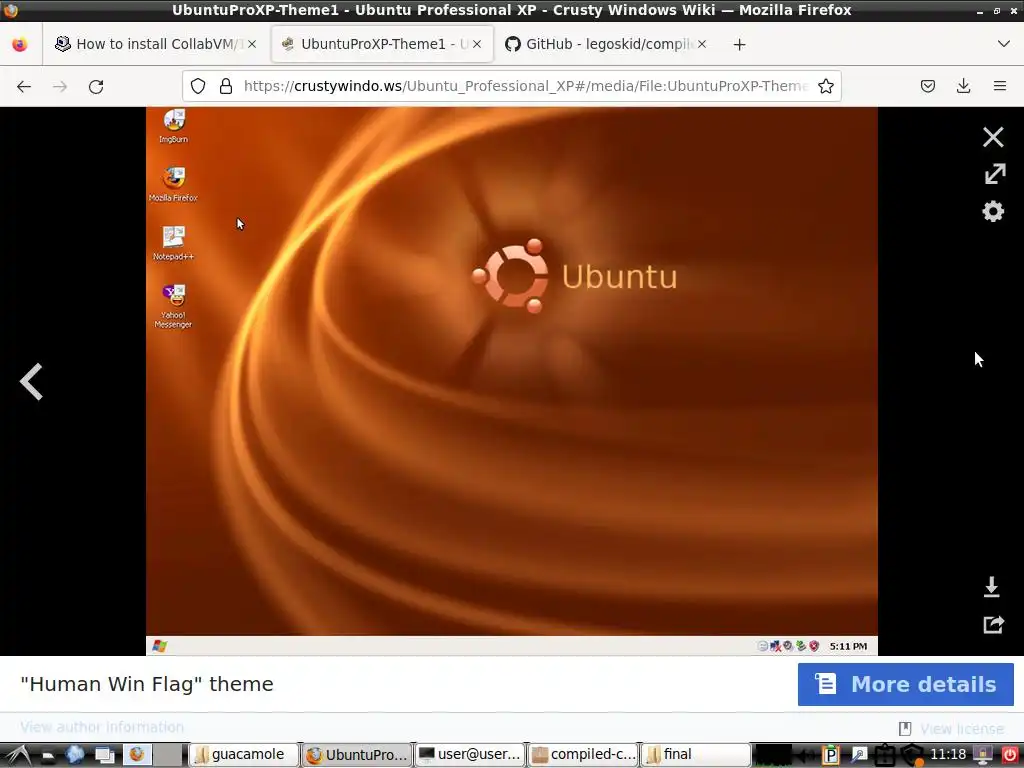Switch to final folder taskbar window
The width and height of the screenshot is (1024, 768).
tap(696, 754)
